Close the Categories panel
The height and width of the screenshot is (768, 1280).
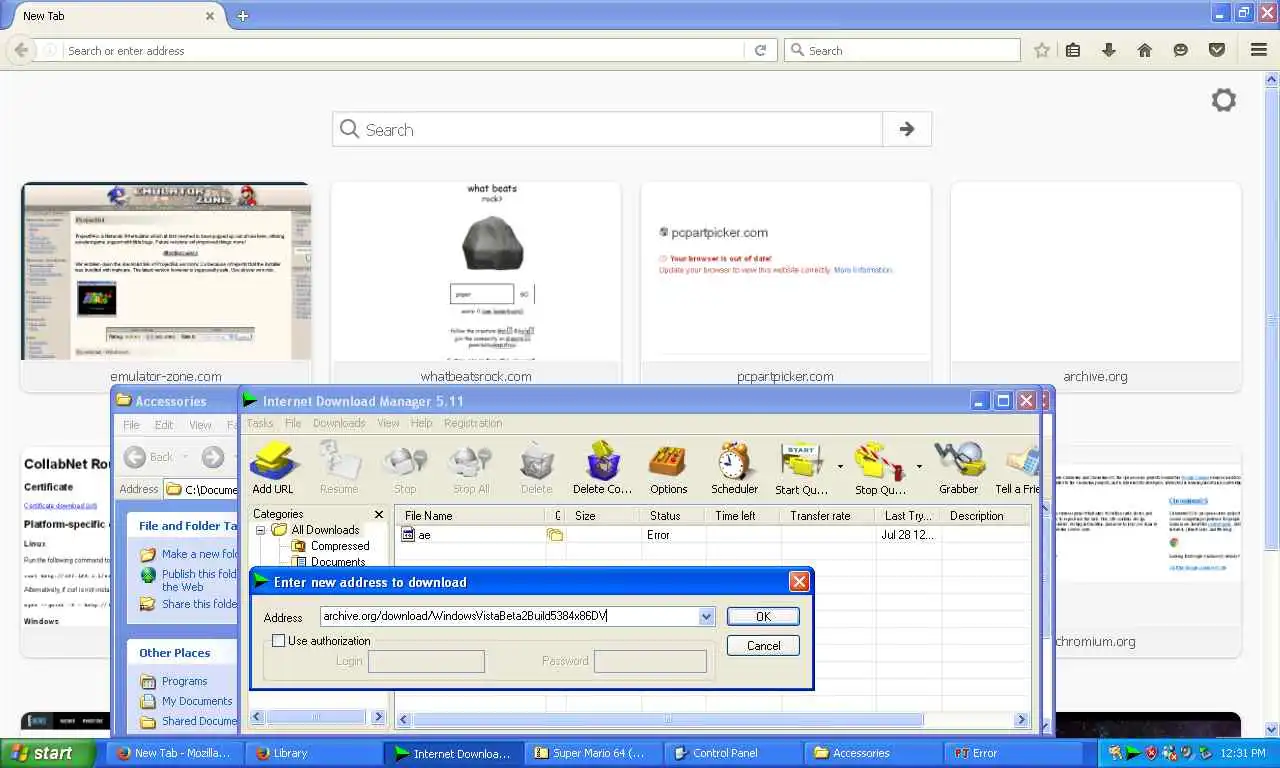[x=378, y=514]
